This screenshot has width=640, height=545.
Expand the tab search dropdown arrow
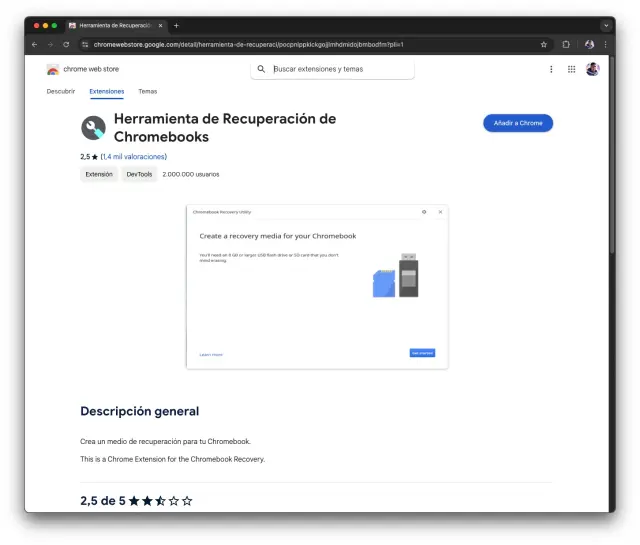coord(605,25)
